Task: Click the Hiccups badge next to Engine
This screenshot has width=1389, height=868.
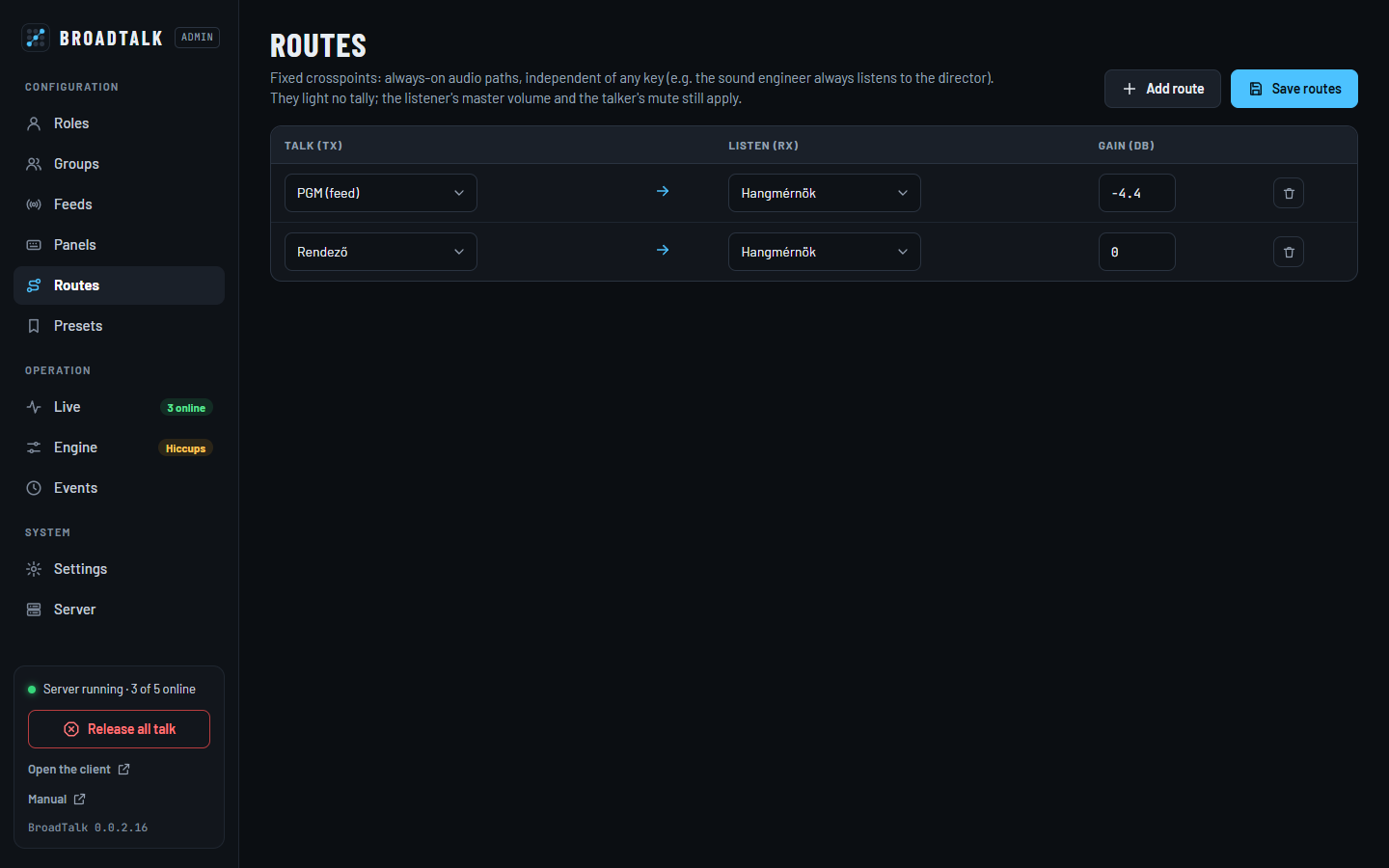Action: point(185,448)
